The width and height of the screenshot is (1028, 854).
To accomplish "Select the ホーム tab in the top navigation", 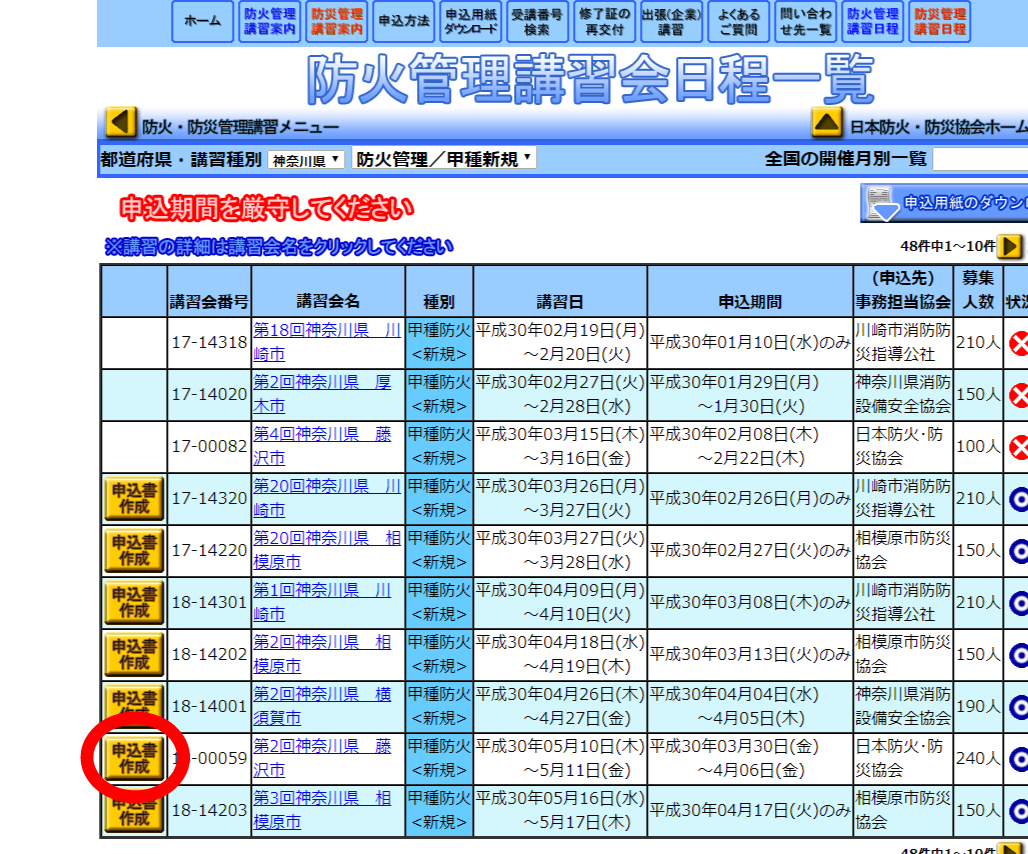I will click(201, 22).
